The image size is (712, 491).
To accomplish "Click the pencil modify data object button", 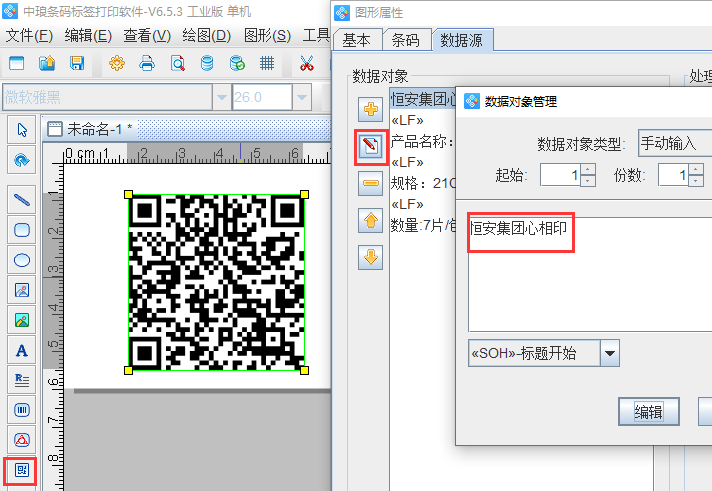I will pyautogui.click(x=371, y=147).
